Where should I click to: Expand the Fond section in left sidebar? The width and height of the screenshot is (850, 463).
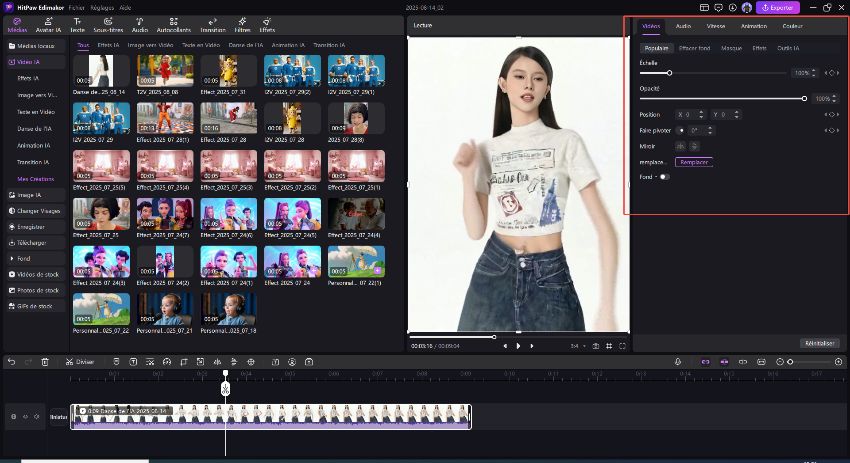[x=36, y=259]
